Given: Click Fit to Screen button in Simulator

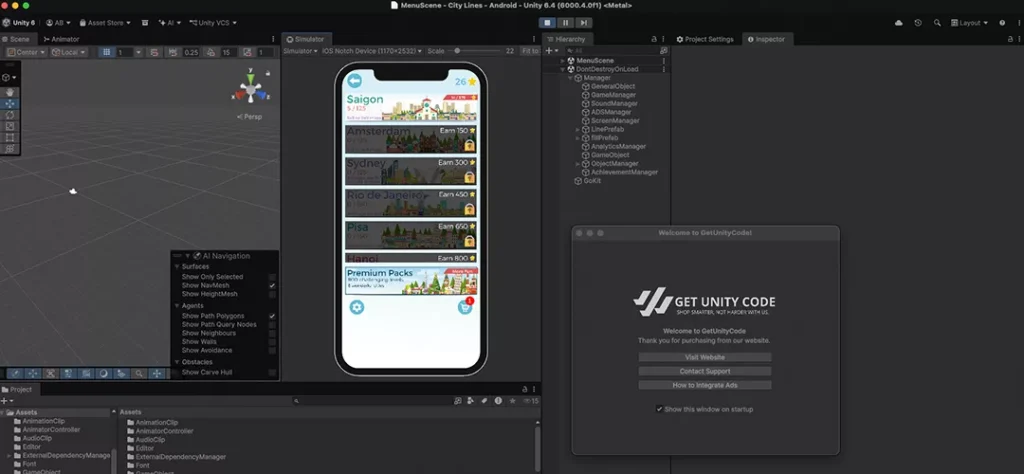Looking at the screenshot, I should click(530, 51).
